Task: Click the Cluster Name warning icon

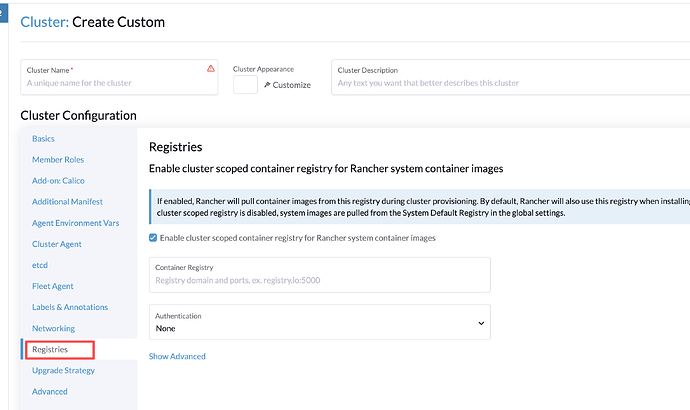Action: click(210, 69)
